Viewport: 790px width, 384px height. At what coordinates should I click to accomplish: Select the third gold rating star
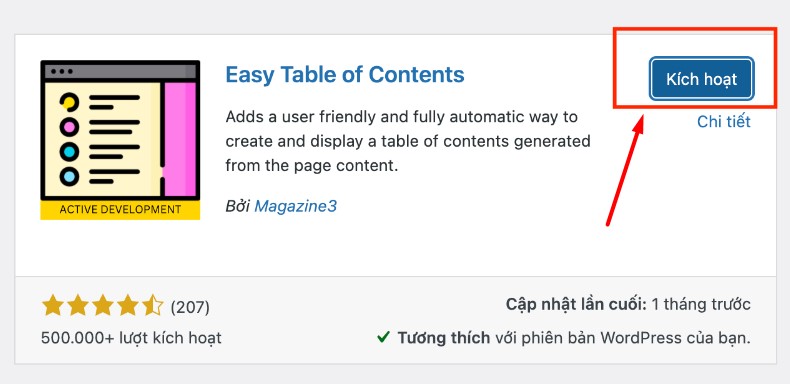[x=102, y=305]
